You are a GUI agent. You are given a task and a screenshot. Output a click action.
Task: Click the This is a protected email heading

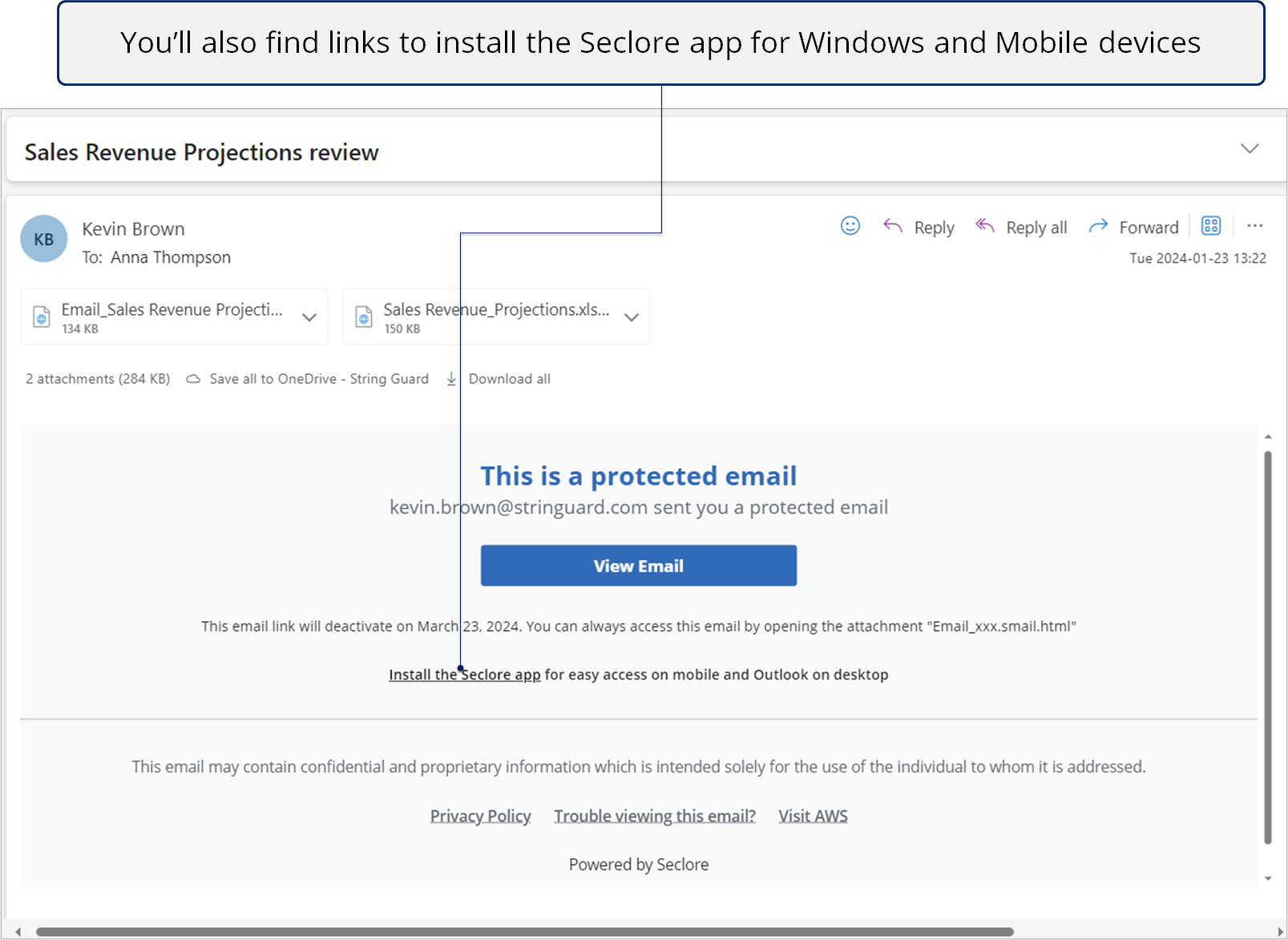639,476
